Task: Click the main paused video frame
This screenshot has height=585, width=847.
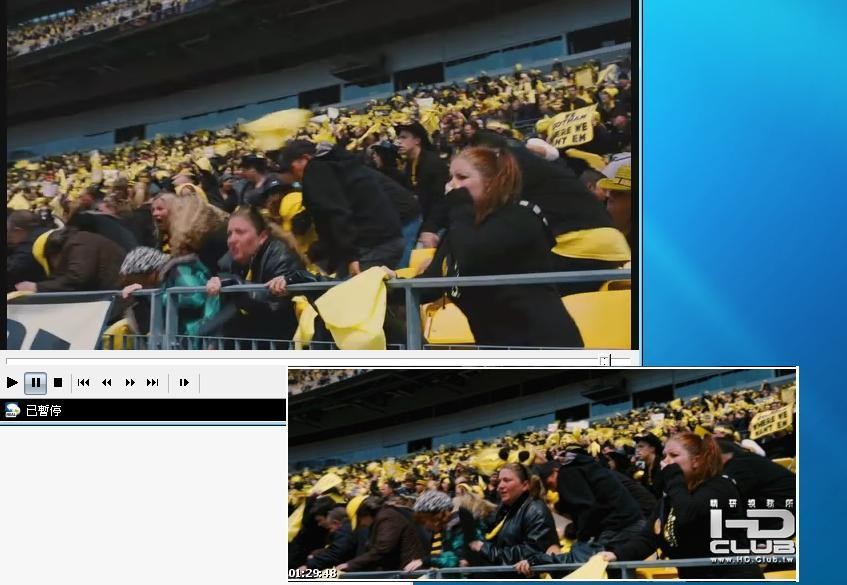Action: pyautogui.click(x=319, y=174)
